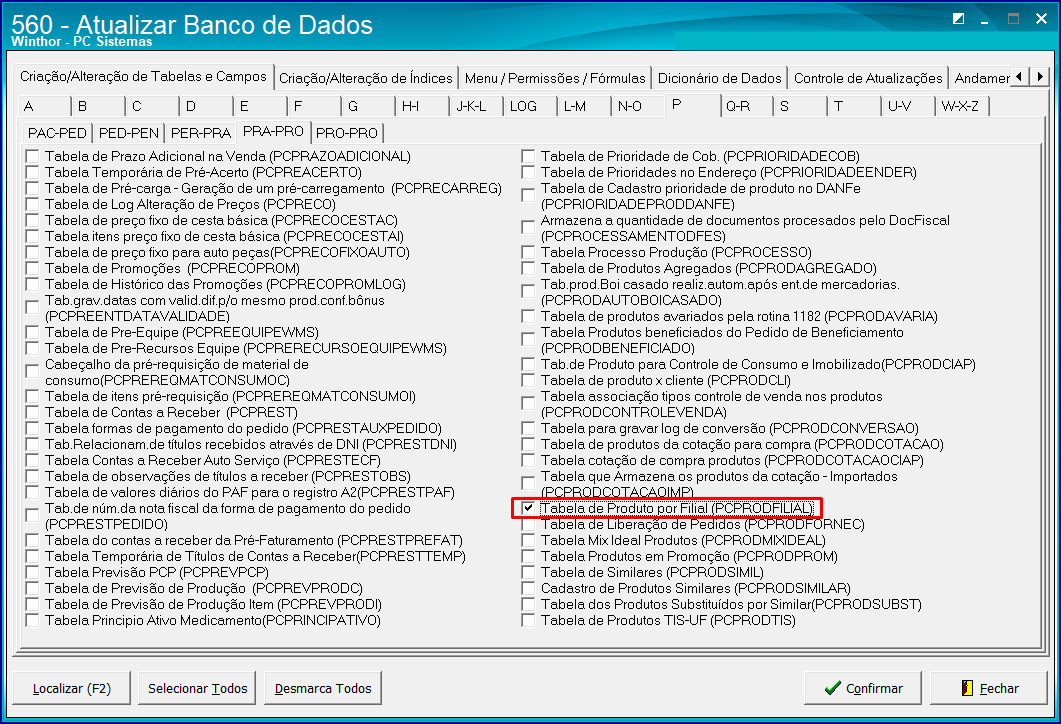
Task: Check Tabela Principio Ativo Medicamento checkbox
Action: (32, 620)
